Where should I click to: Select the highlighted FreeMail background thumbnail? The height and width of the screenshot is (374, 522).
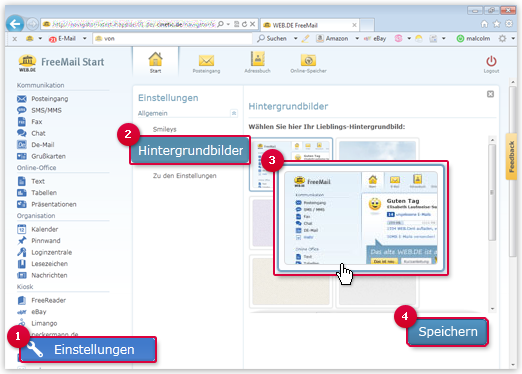361,218
